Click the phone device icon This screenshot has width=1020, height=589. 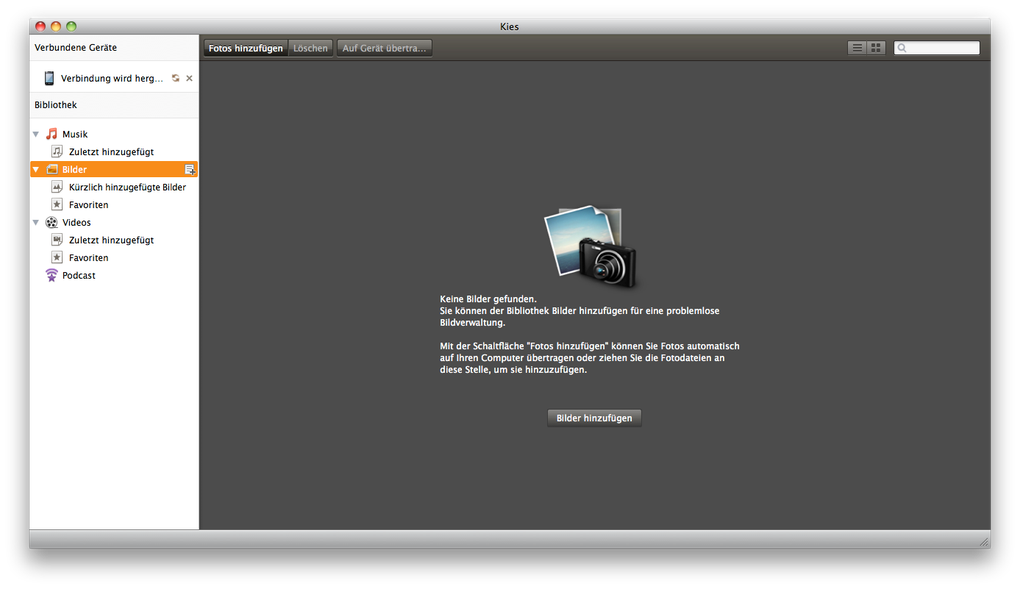click(49, 78)
